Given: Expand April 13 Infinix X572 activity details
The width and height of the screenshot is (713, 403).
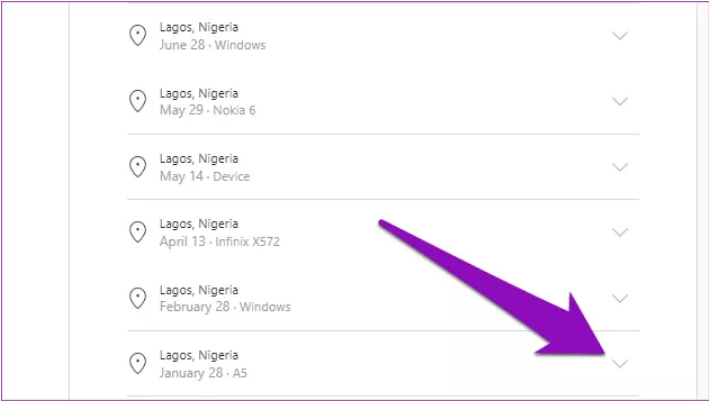Looking at the screenshot, I should click(620, 232).
